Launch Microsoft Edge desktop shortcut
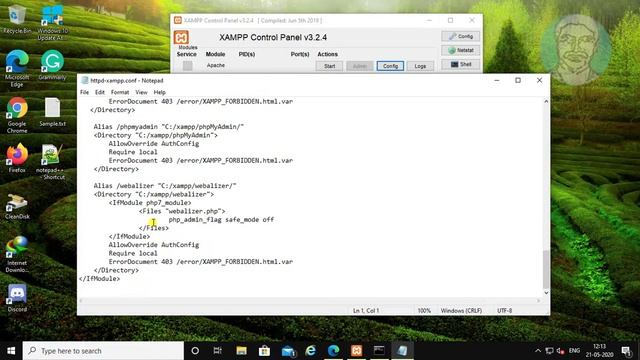Screen dimensions: 640x360 coord(17,68)
